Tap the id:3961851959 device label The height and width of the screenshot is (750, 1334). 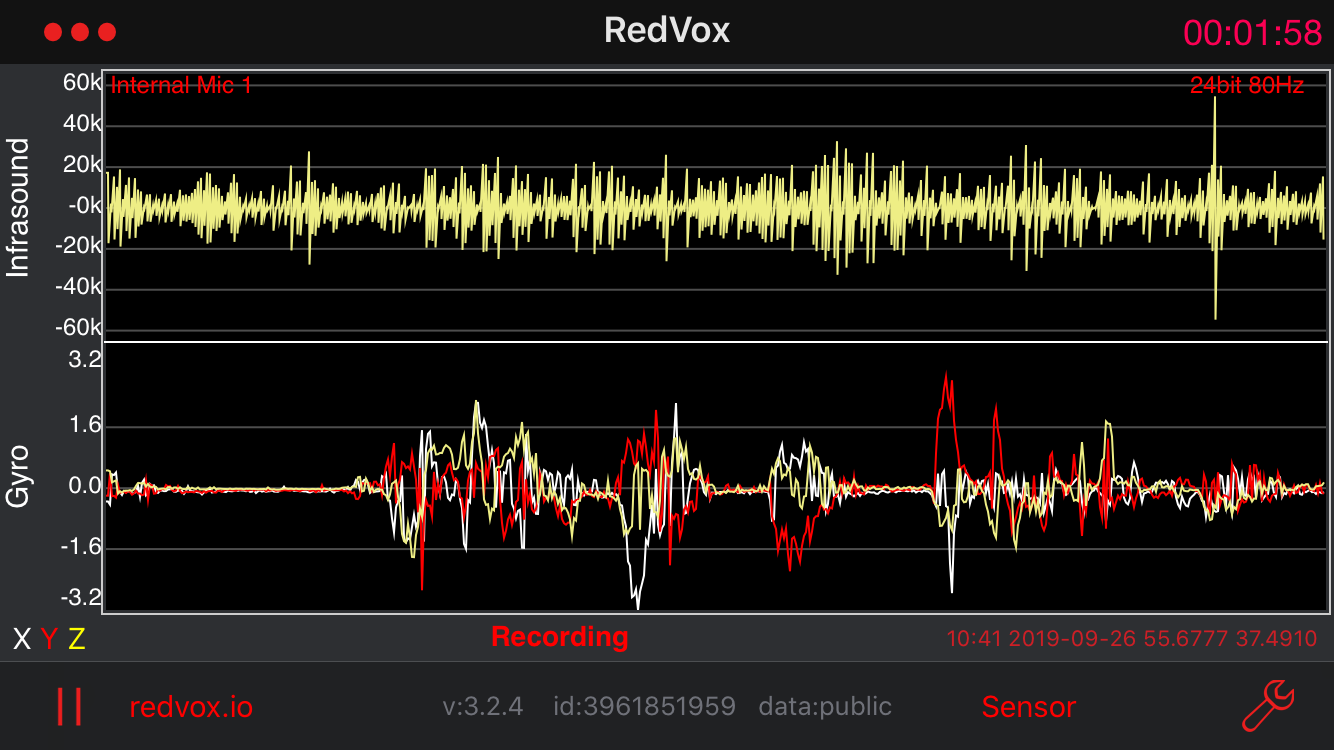(644, 707)
